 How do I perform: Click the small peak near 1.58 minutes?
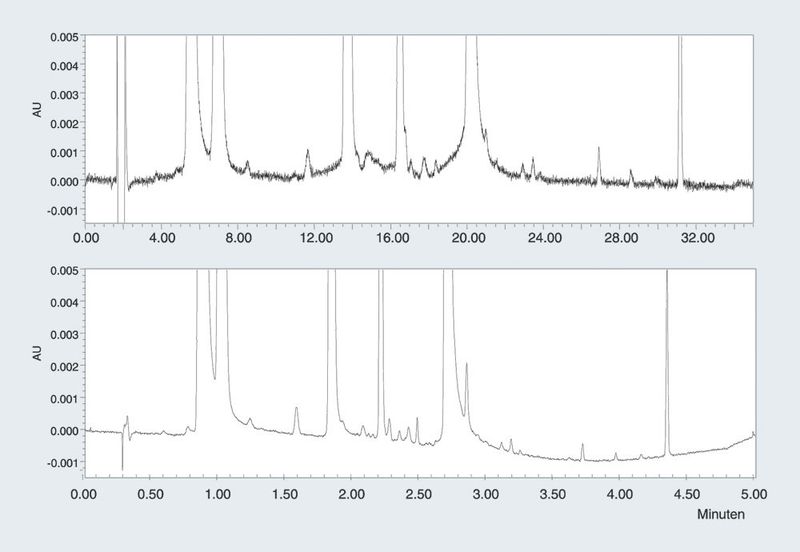pyautogui.click(x=296, y=420)
